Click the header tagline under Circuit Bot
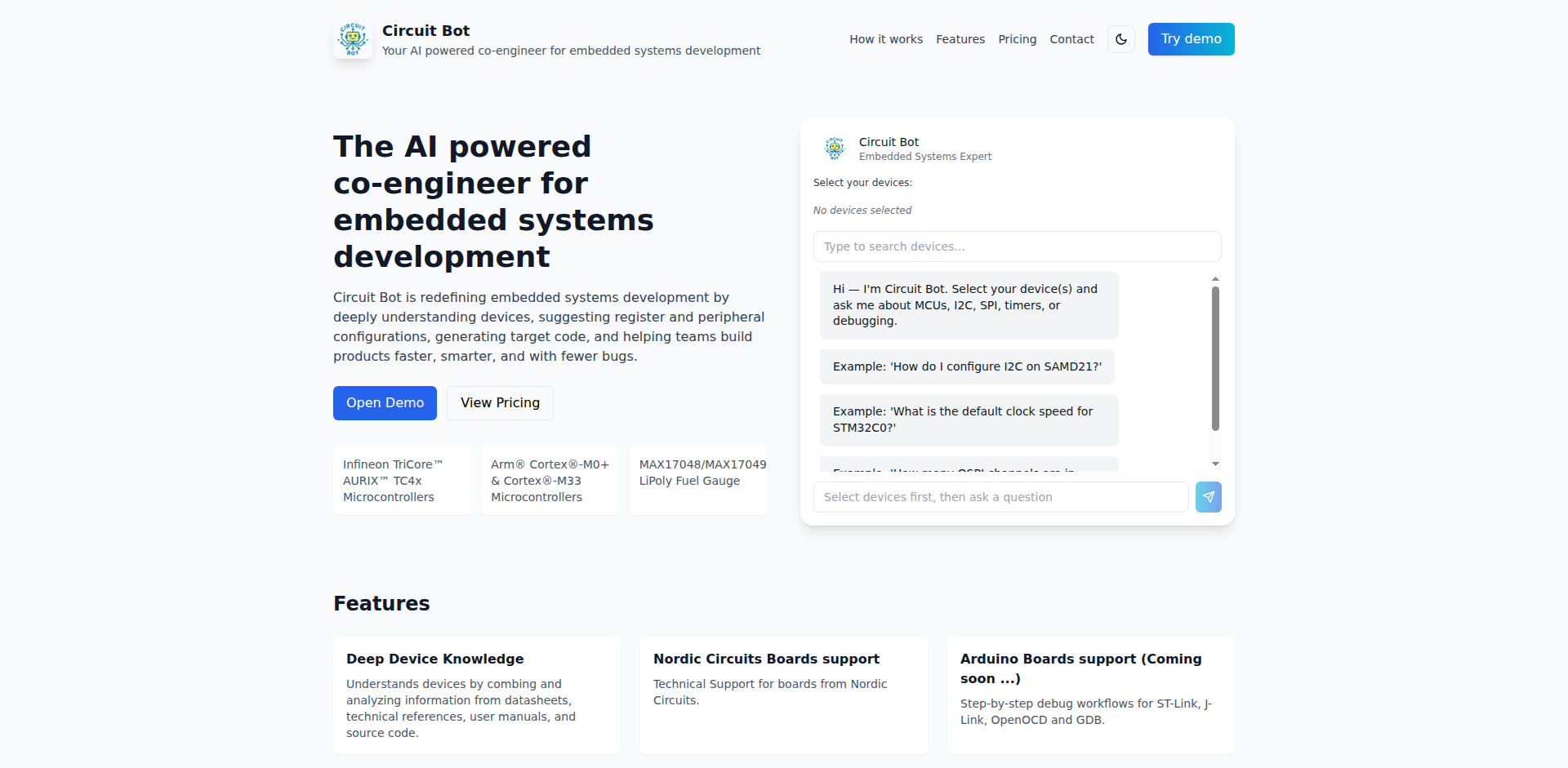 point(571,51)
